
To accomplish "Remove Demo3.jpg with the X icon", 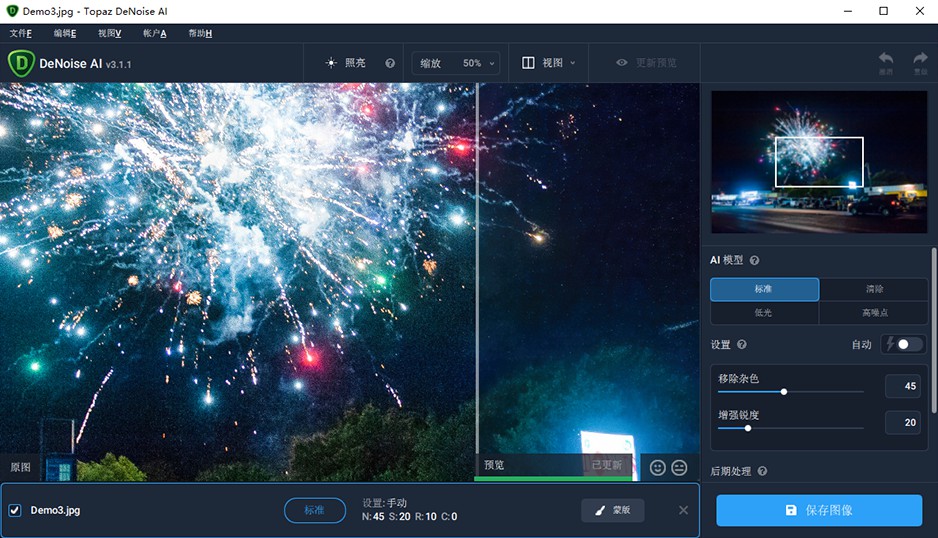I will [683, 510].
